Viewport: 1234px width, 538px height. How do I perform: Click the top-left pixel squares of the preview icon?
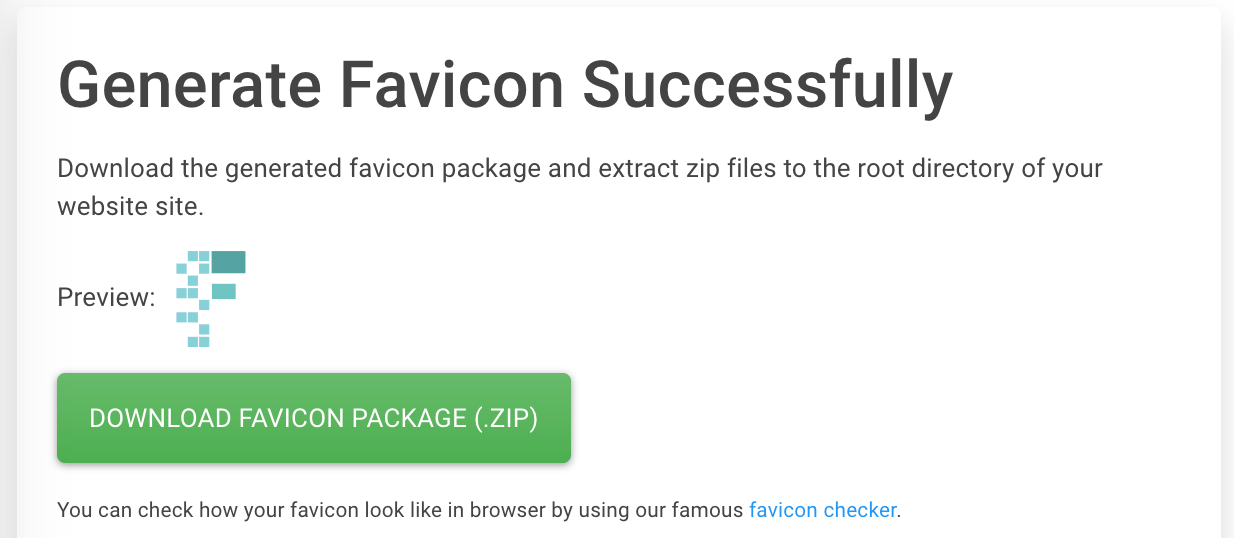point(193,263)
